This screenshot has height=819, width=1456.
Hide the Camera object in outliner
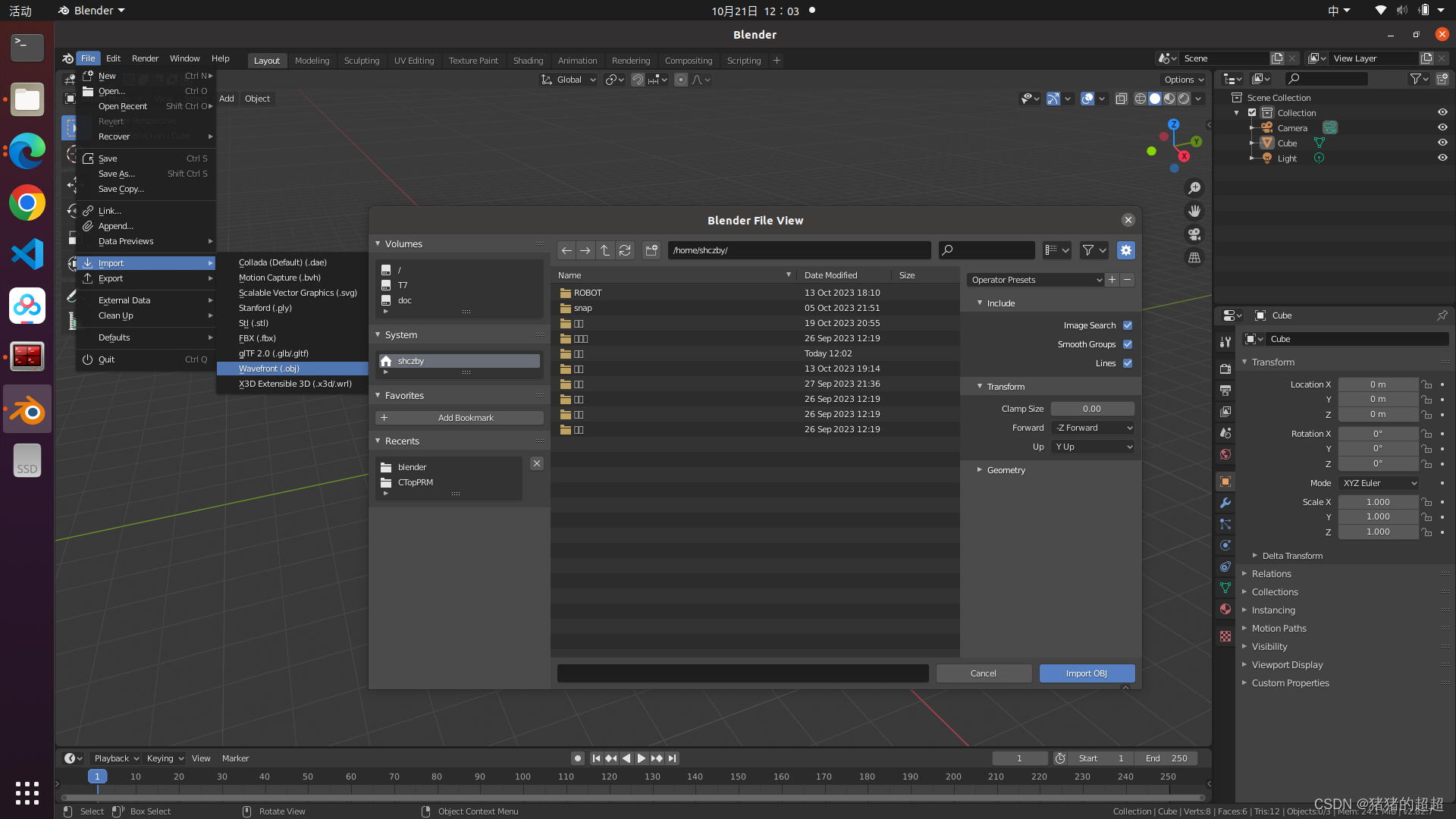pyautogui.click(x=1442, y=127)
